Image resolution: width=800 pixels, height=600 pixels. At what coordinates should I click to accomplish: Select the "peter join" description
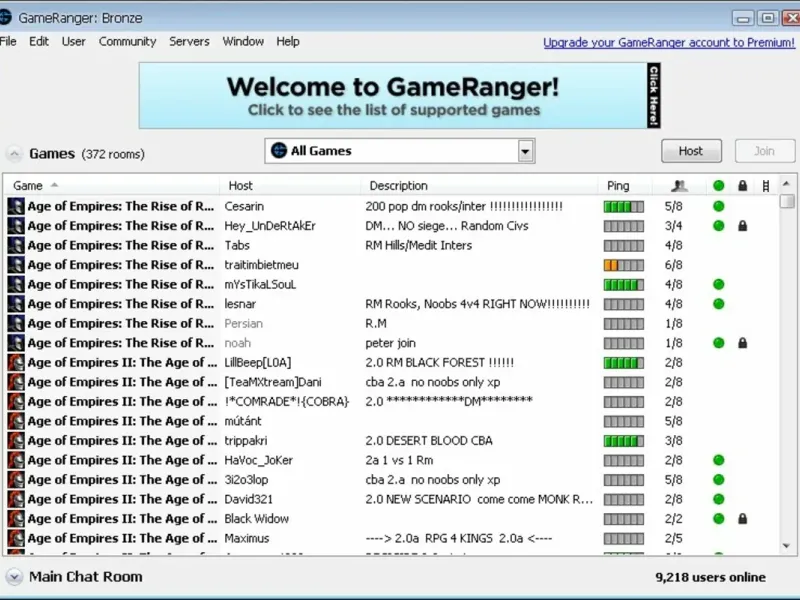tap(390, 343)
